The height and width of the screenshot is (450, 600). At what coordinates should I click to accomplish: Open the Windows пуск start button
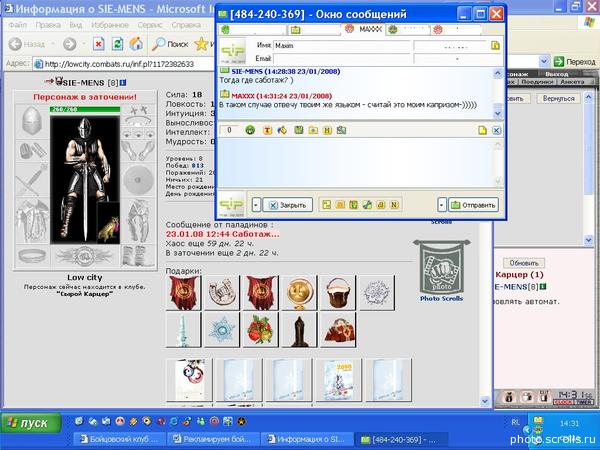pos(31,423)
